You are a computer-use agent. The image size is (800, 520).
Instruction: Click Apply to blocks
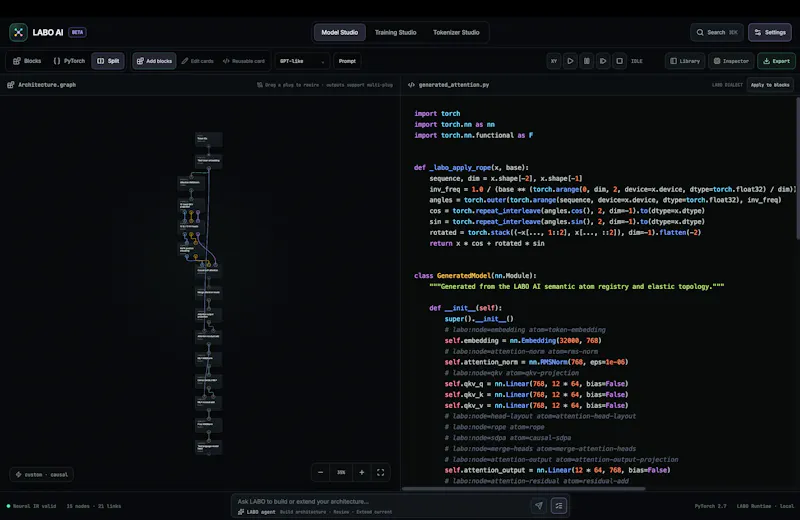tap(770, 85)
